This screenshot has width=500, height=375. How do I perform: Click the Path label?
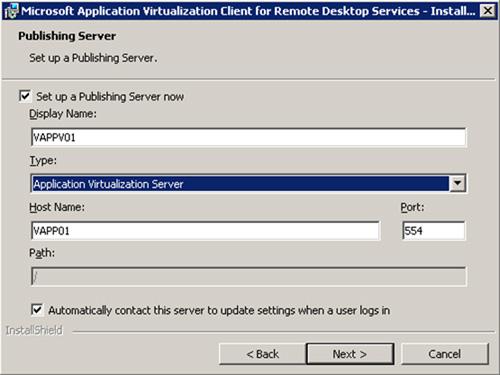pos(42,253)
